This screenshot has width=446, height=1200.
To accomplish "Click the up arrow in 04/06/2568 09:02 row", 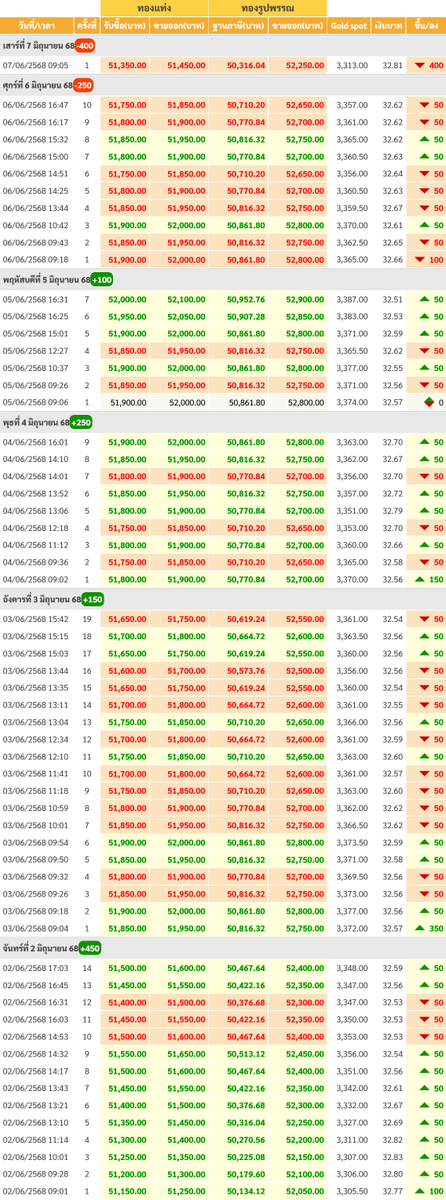I will coord(420,579).
